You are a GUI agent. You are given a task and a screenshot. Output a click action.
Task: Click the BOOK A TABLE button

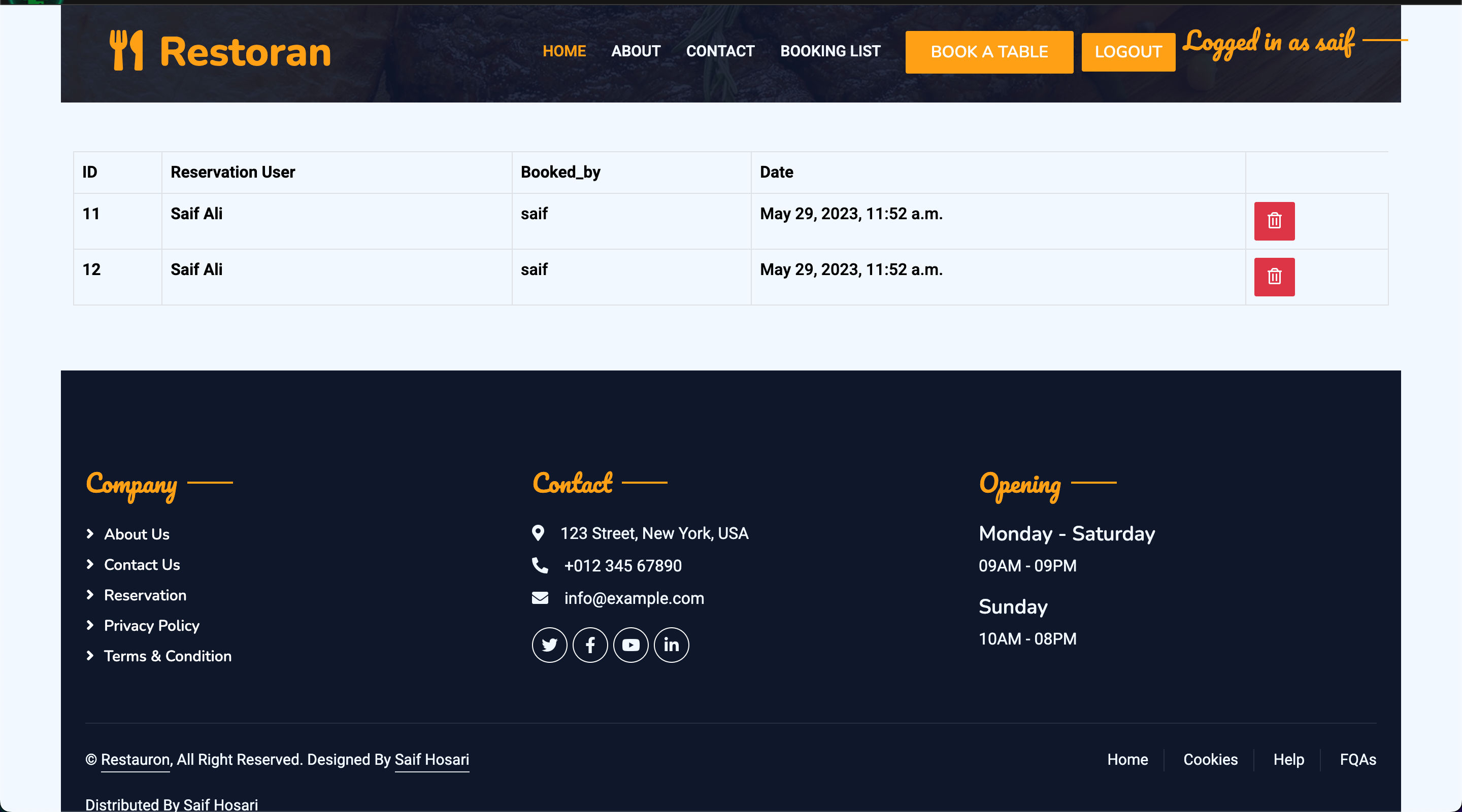[989, 52]
